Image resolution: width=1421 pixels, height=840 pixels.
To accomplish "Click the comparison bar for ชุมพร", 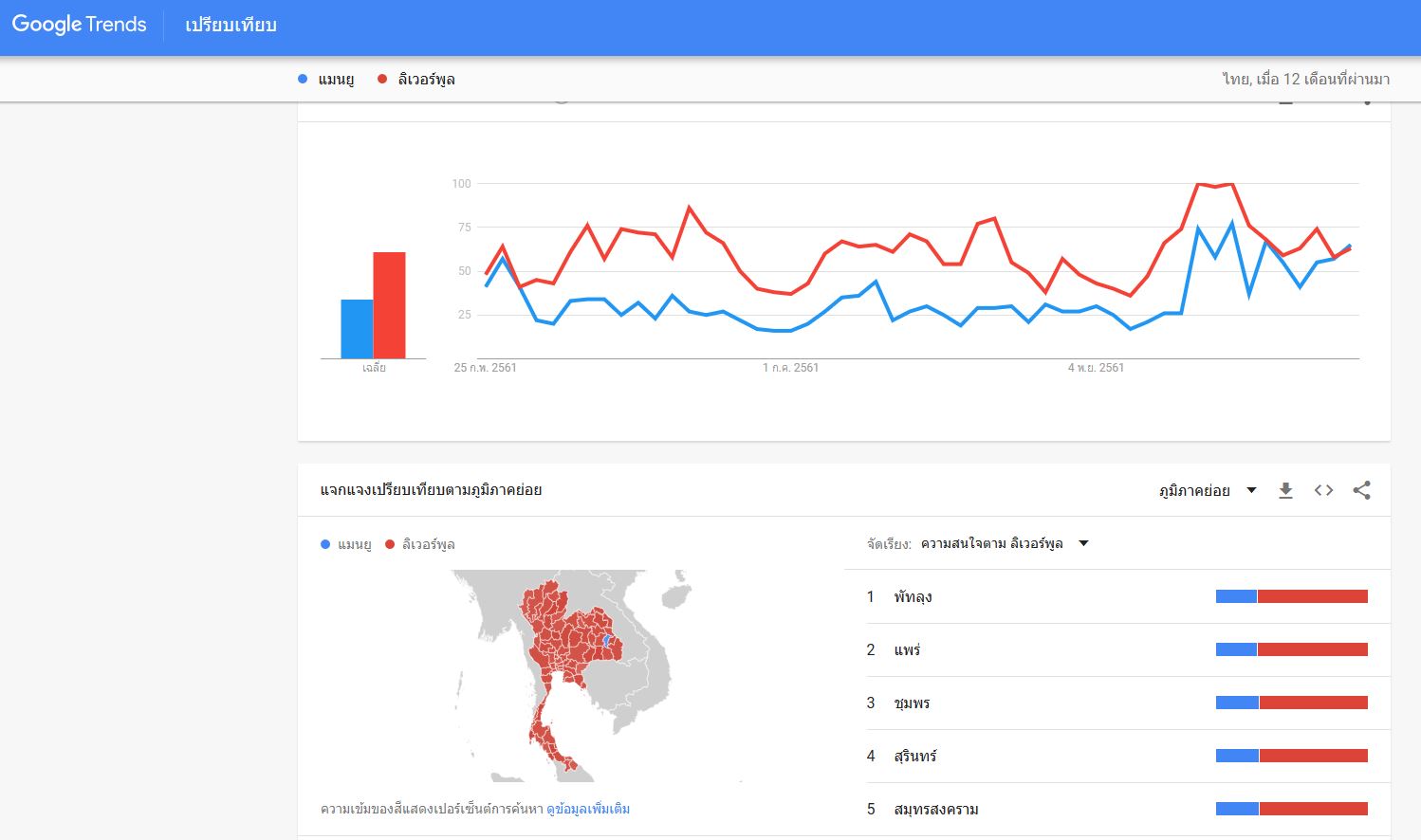I will point(1292,703).
